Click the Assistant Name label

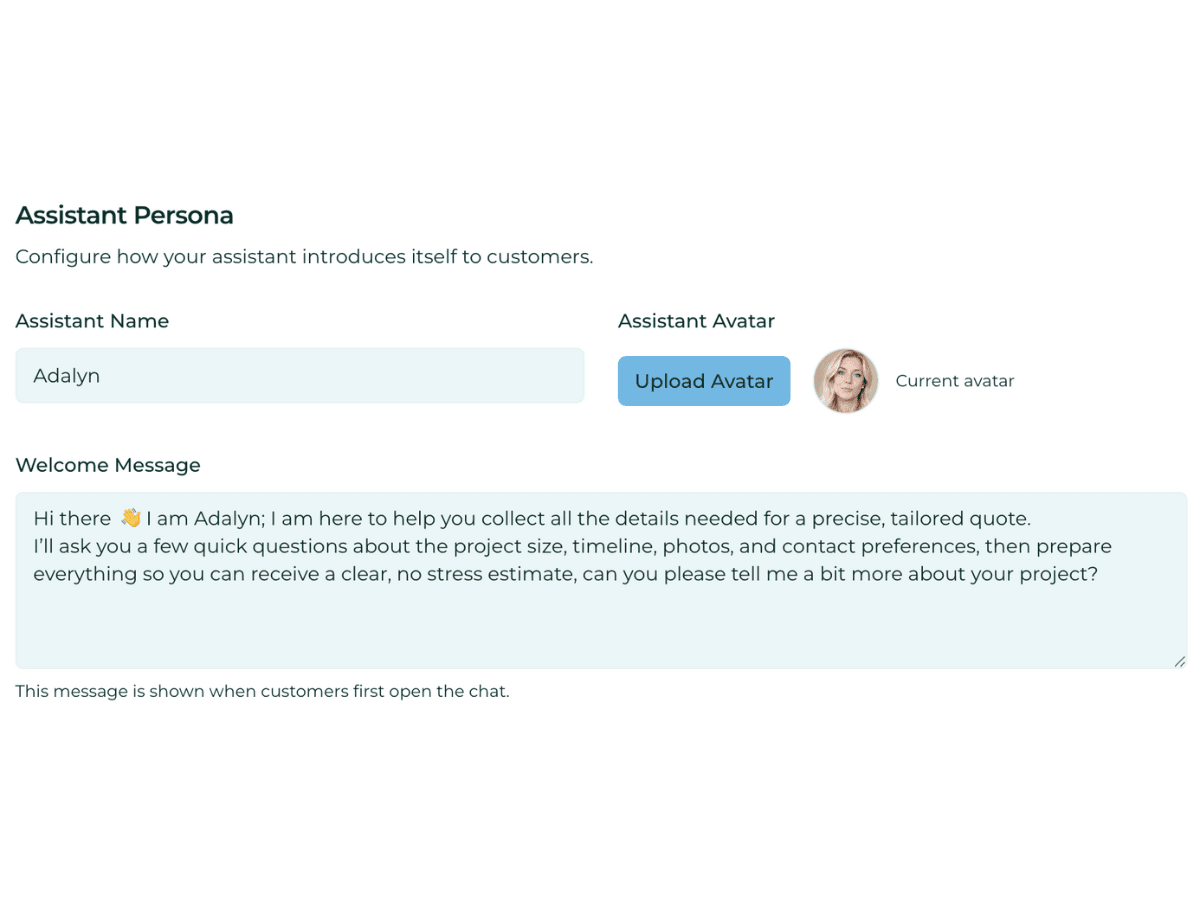[x=92, y=321]
